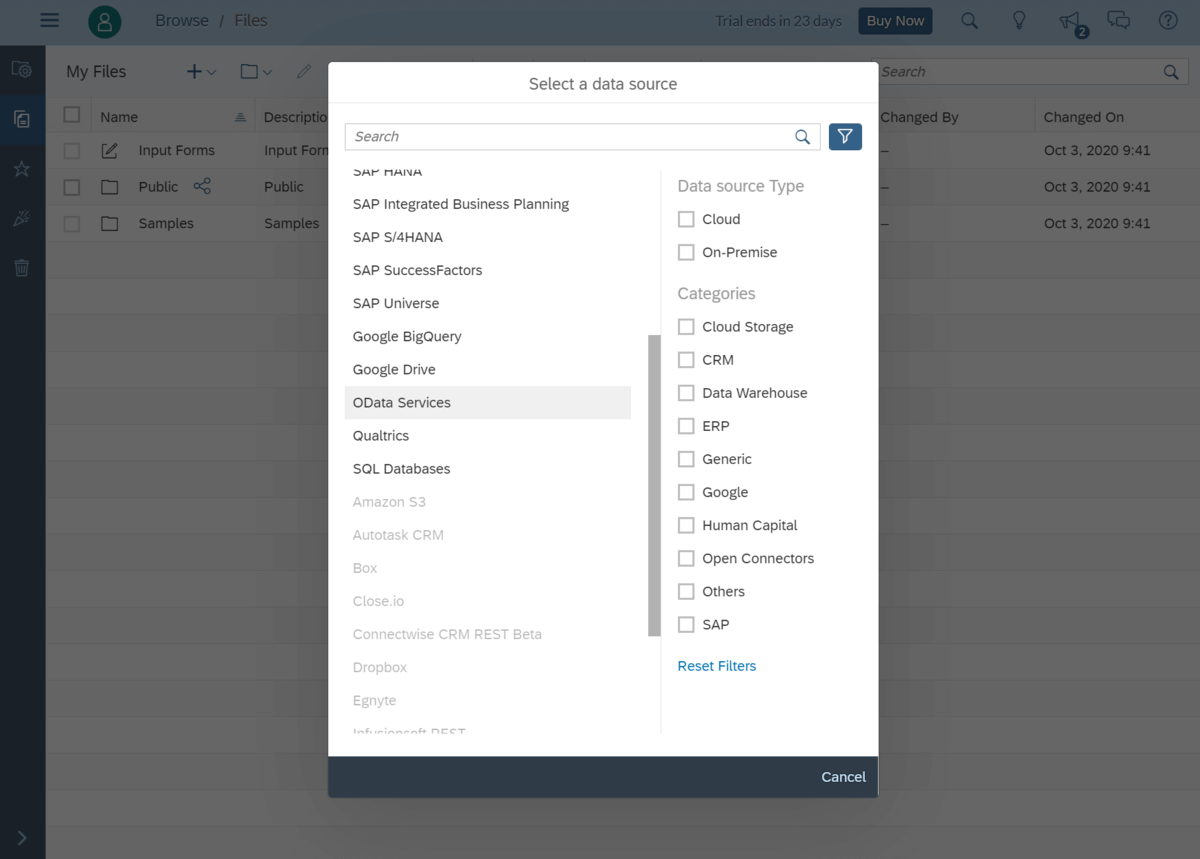Select SAP SuccessFactors data source

pyautogui.click(x=488, y=270)
